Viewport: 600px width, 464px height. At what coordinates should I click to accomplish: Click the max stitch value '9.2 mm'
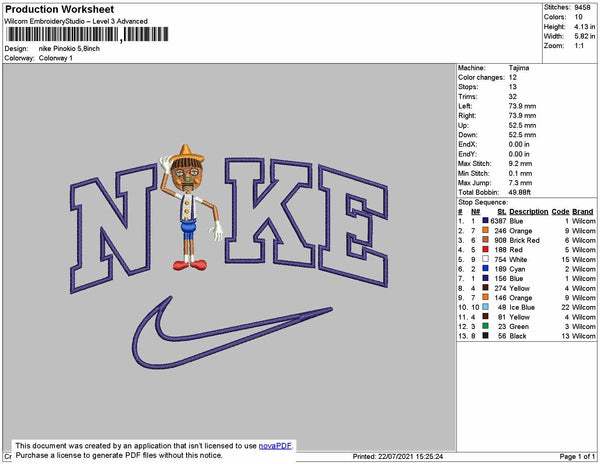pyautogui.click(x=520, y=163)
